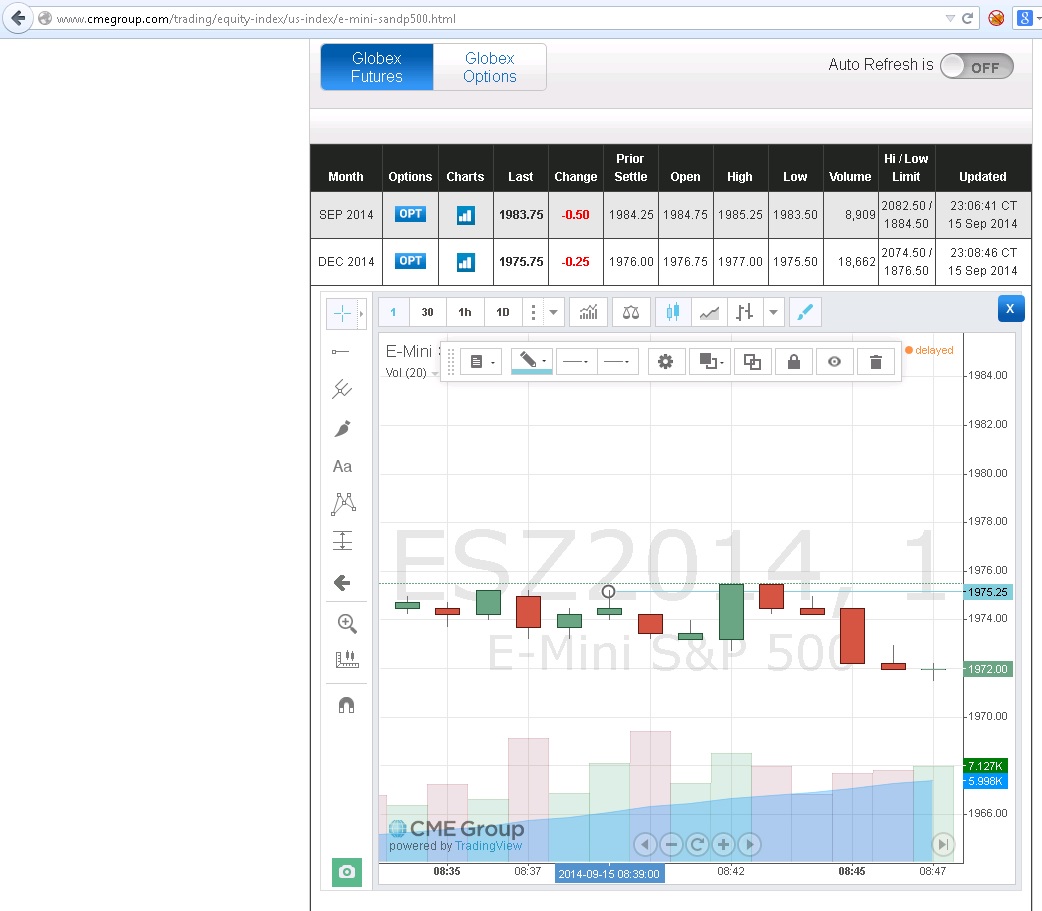Switch chart to candlestick style
Screen dimensions: 1042x911
[x=673, y=312]
